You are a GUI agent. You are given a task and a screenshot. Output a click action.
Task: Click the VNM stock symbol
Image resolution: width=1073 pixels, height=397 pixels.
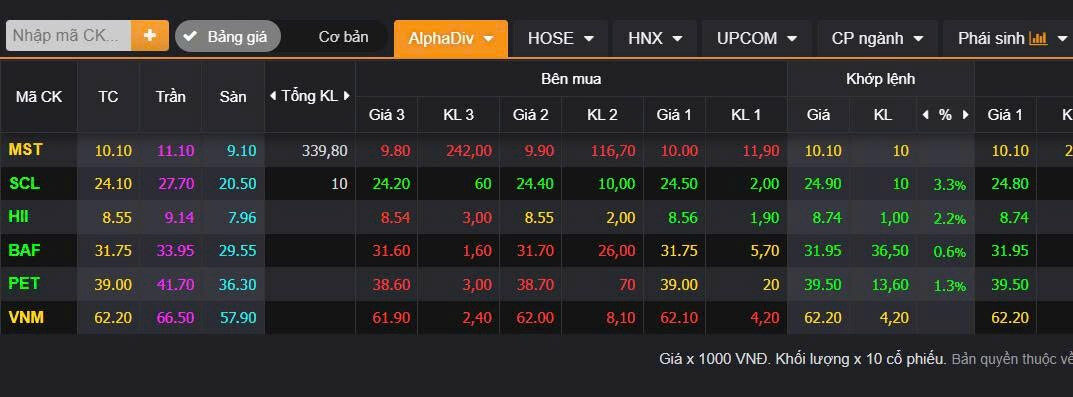coord(26,317)
